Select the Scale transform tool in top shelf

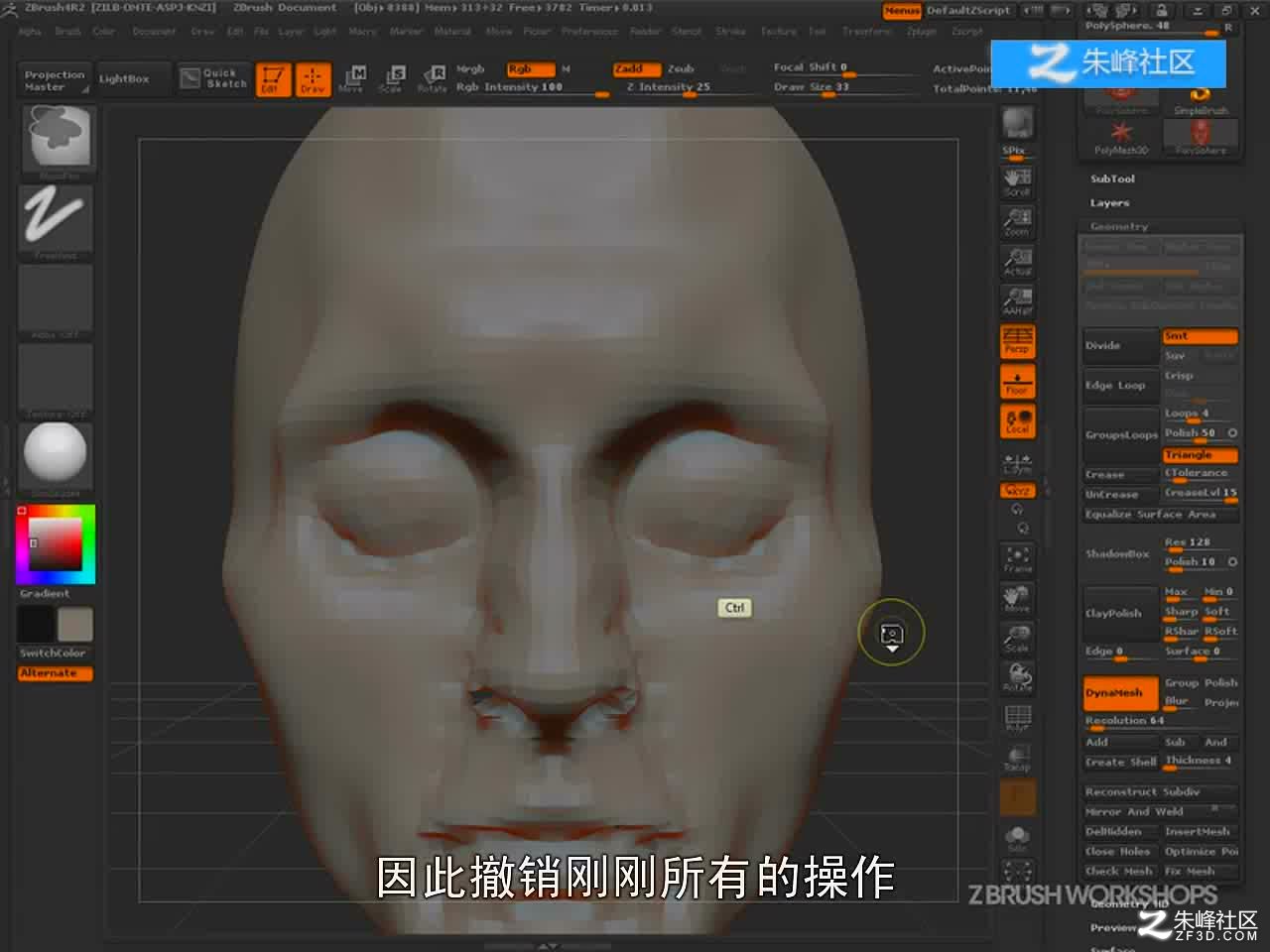pyautogui.click(x=391, y=78)
